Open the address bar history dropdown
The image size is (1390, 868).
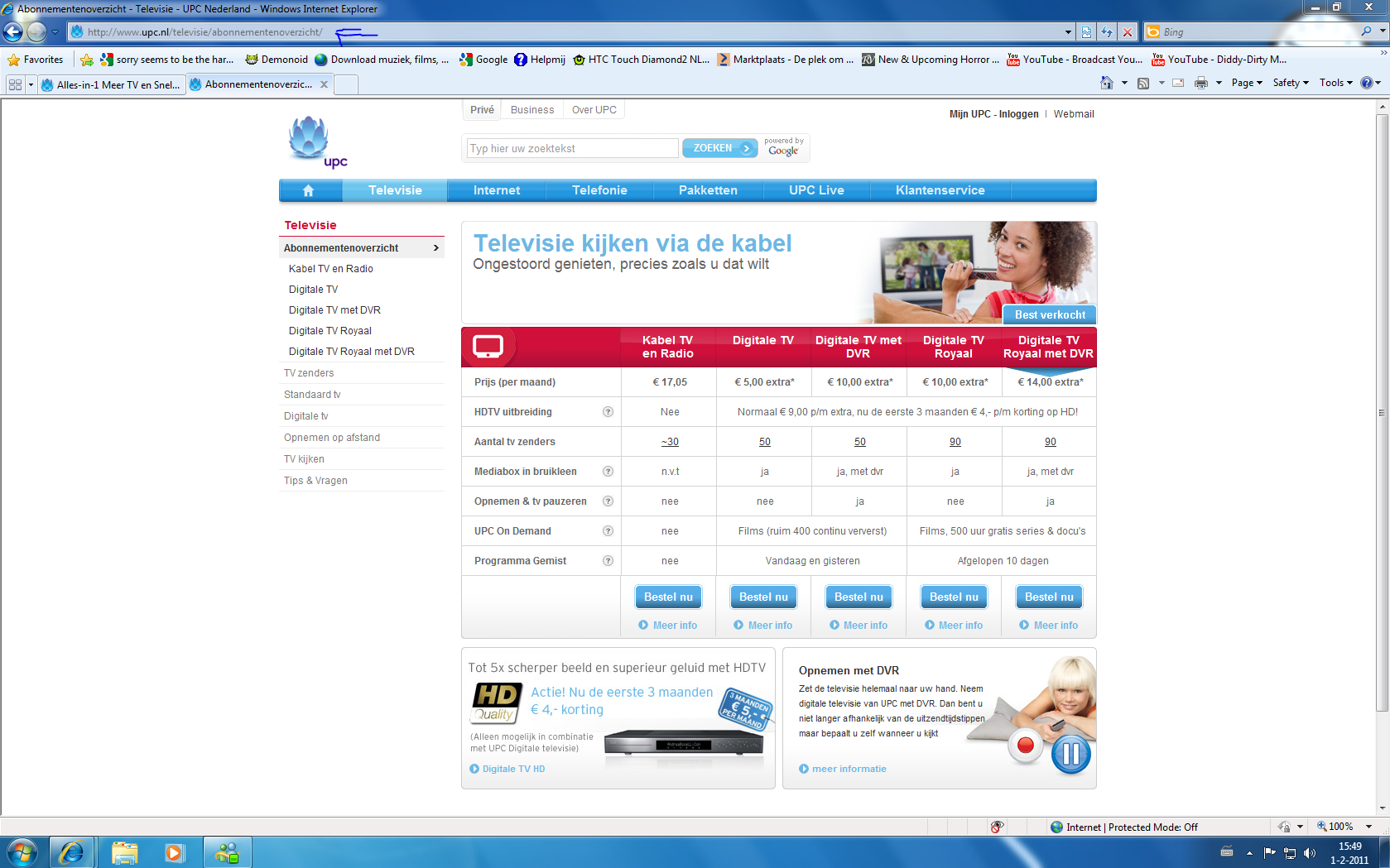pos(1068,32)
